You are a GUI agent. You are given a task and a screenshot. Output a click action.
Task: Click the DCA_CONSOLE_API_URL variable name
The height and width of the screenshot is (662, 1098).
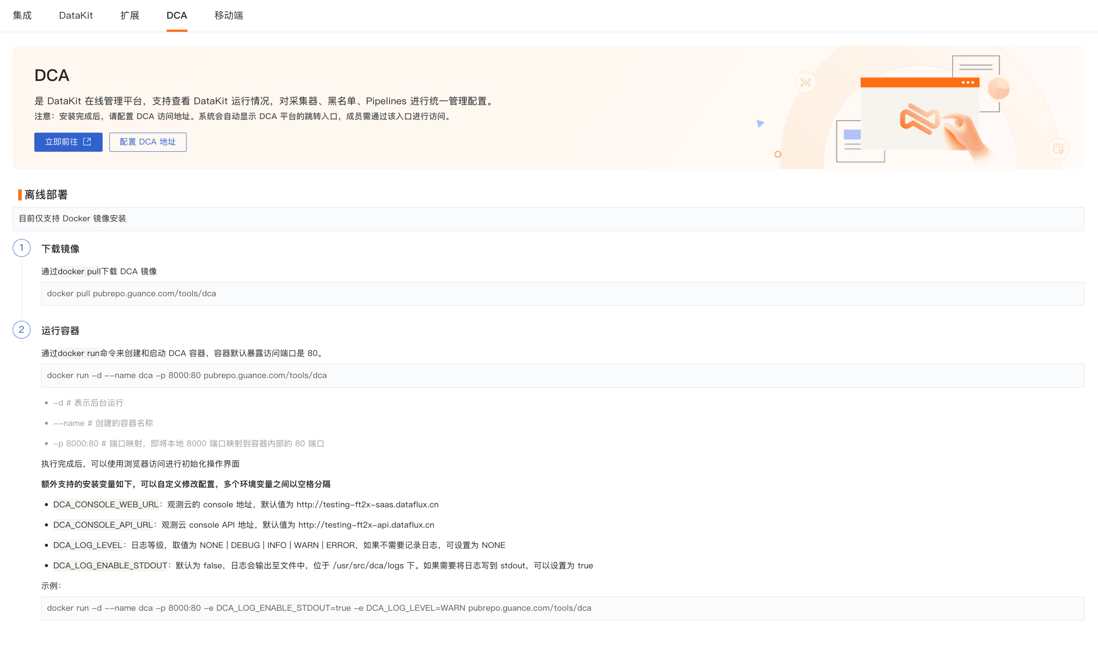103,525
